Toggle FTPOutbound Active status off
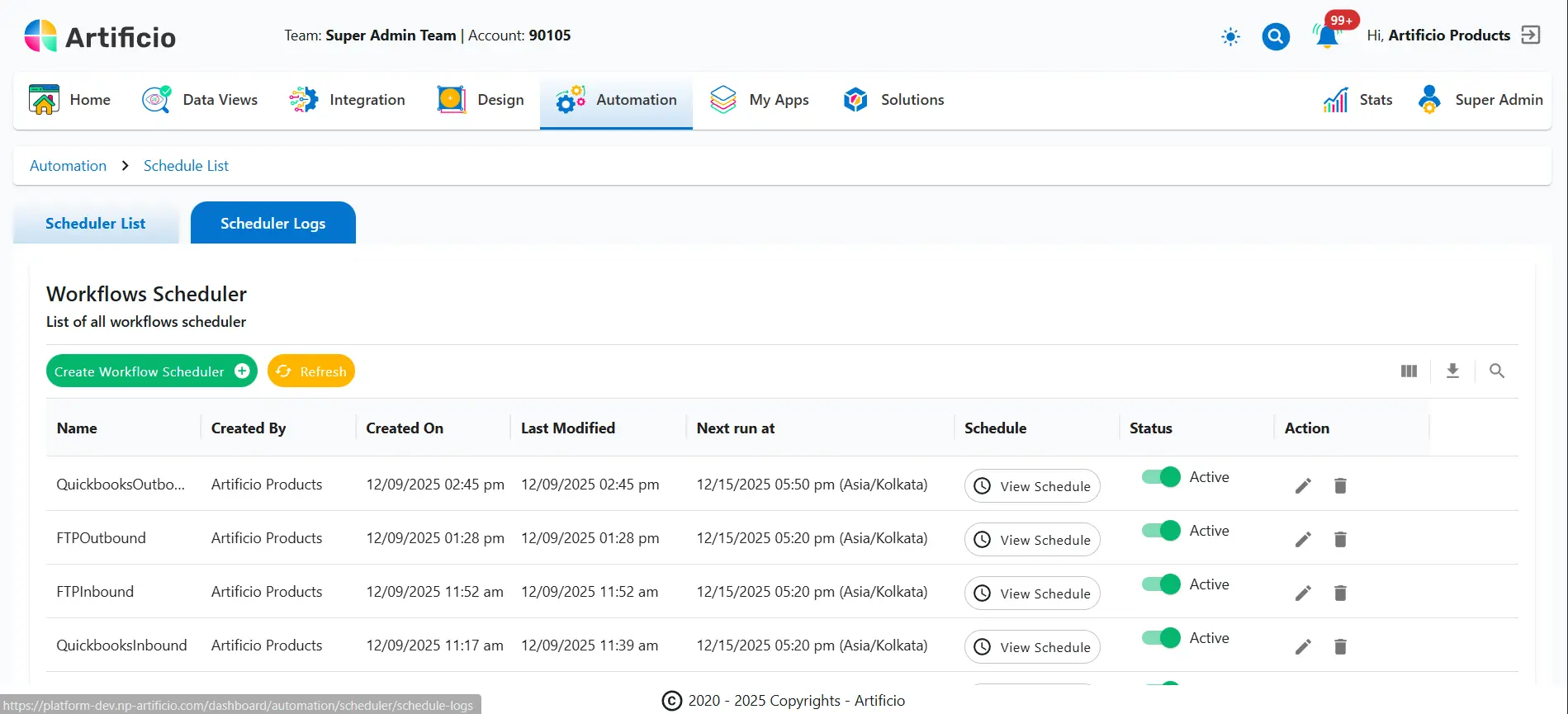The width and height of the screenshot is (1568, 714). [1161, 531]
